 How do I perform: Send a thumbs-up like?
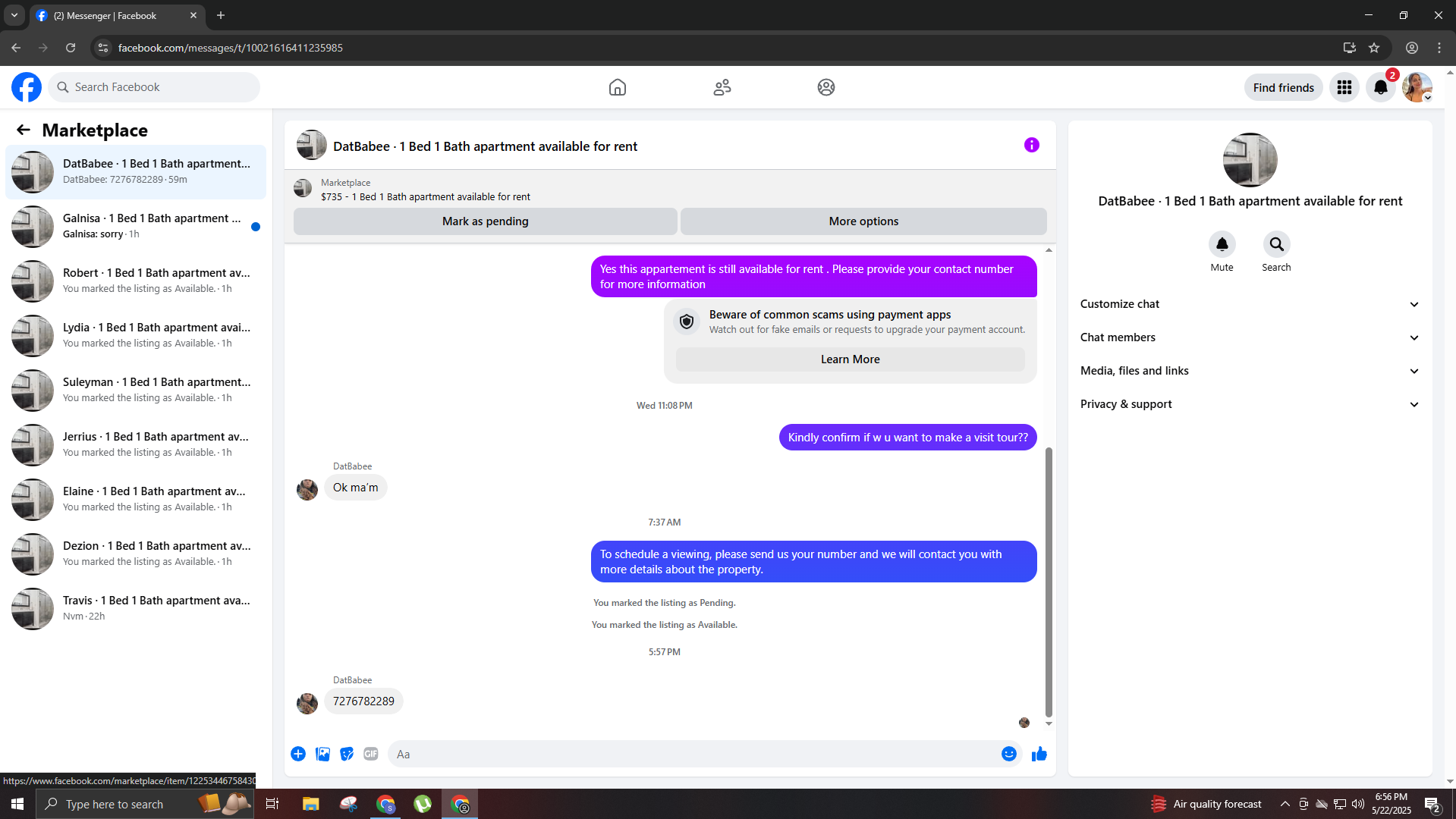tap(1039, 754)
